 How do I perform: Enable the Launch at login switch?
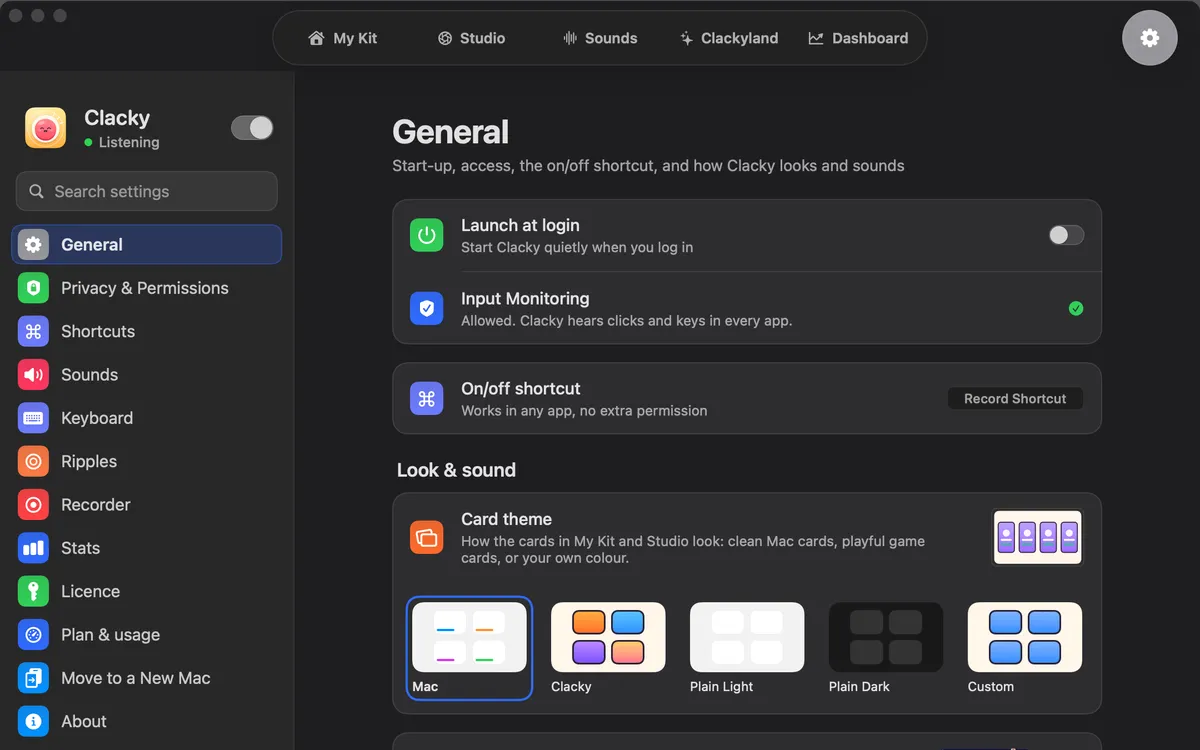click(x=1066, y=235)
